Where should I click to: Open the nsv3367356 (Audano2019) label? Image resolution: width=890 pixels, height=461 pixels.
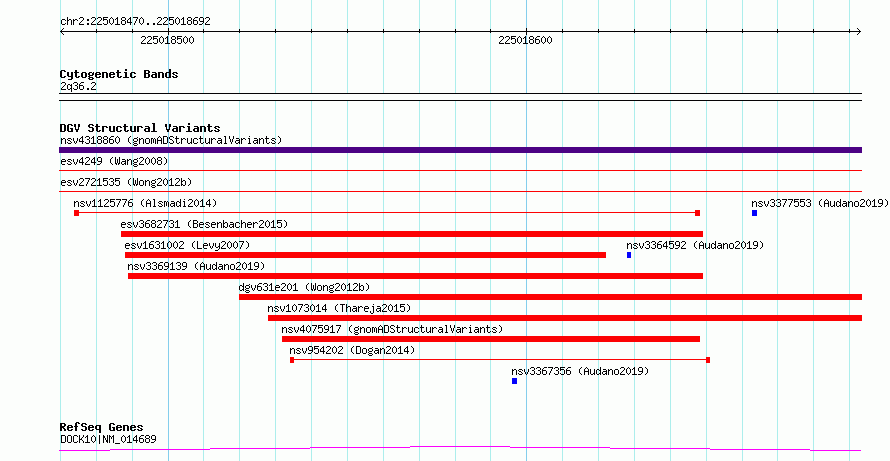(580, 371)
